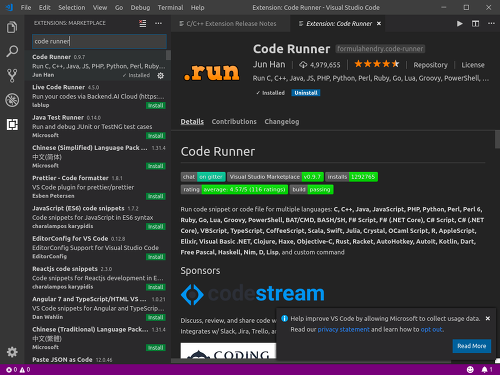The image size is (500, 375).
Task: Open the Source Control view
Action: point(12,76)
